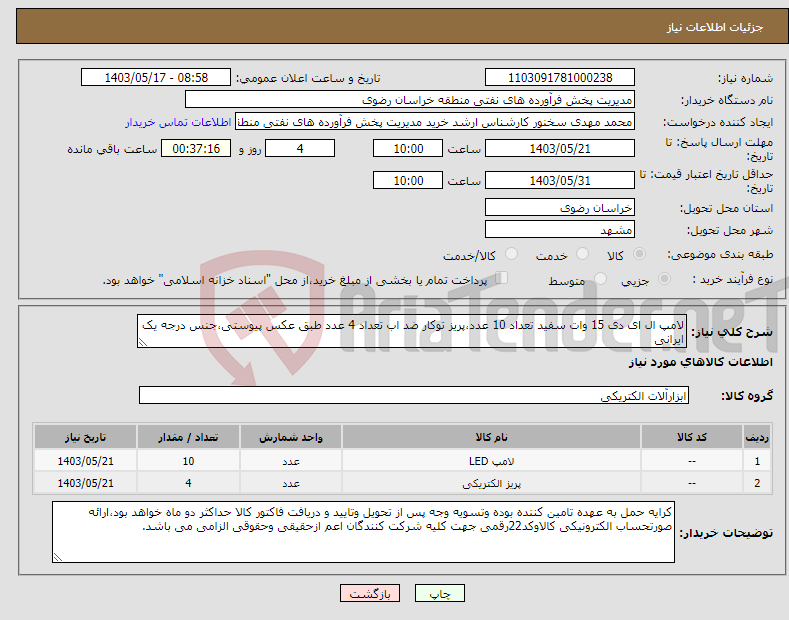
Task: Click the quantity cell showing 10
Action: (x=188, y=461)
